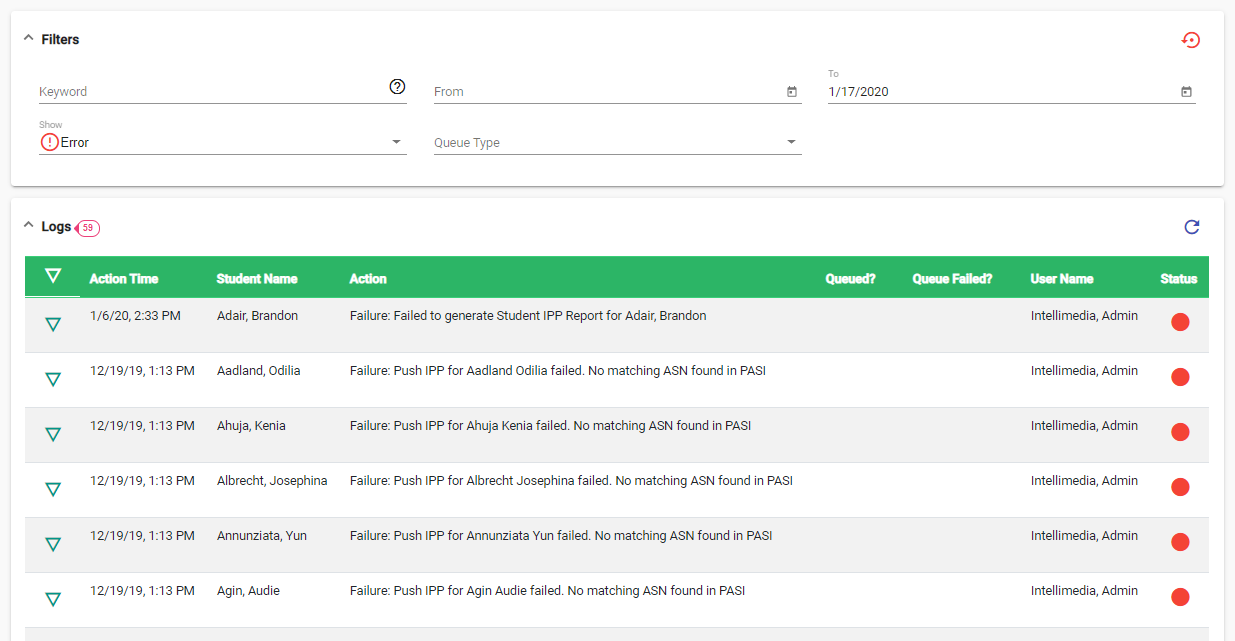The image size is (1235, 641).
Task: Collapse the Filters panel
Action: pyautogui.click(x=28, y=39)
